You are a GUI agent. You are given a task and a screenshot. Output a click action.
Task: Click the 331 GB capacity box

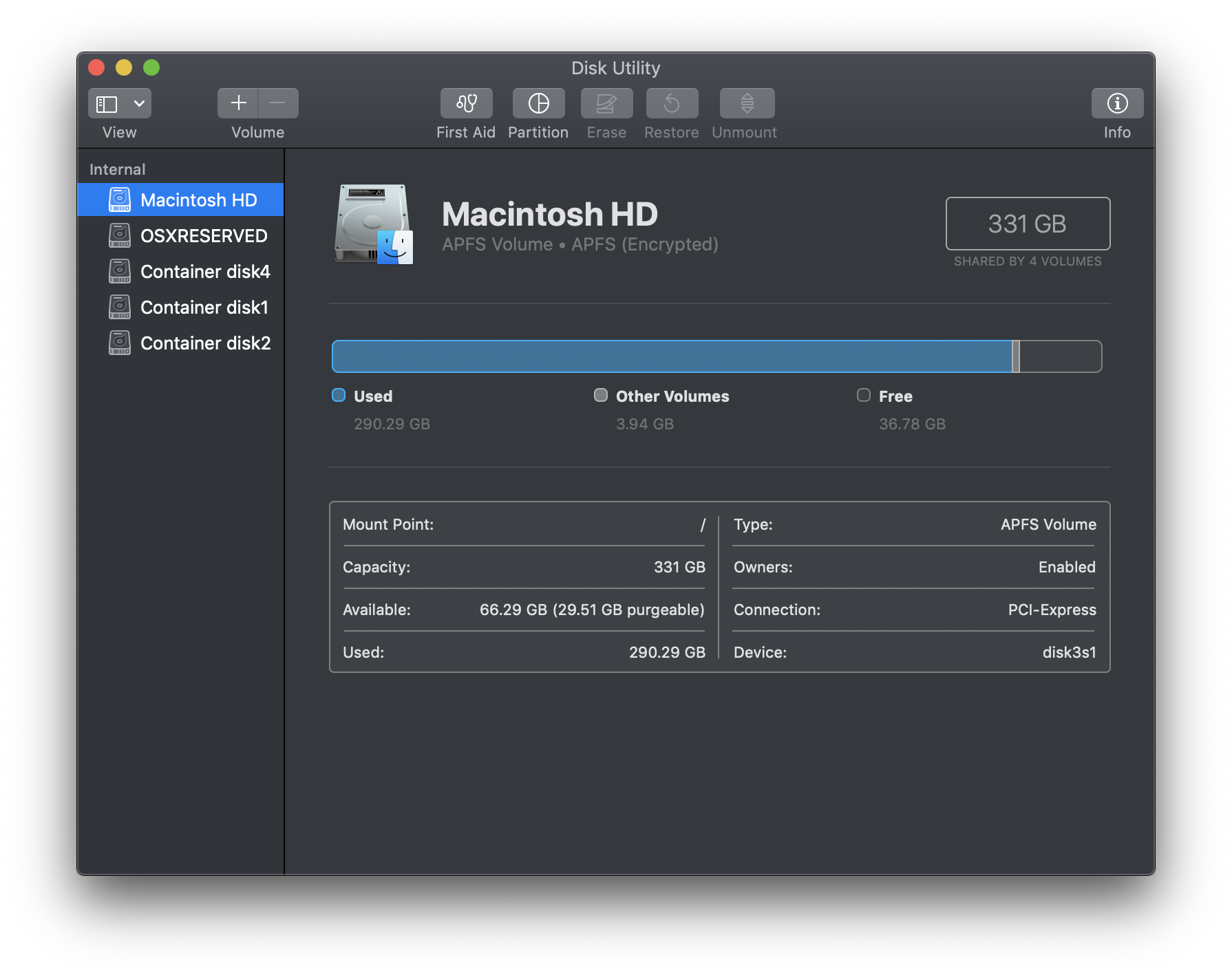pos(1028,224)
